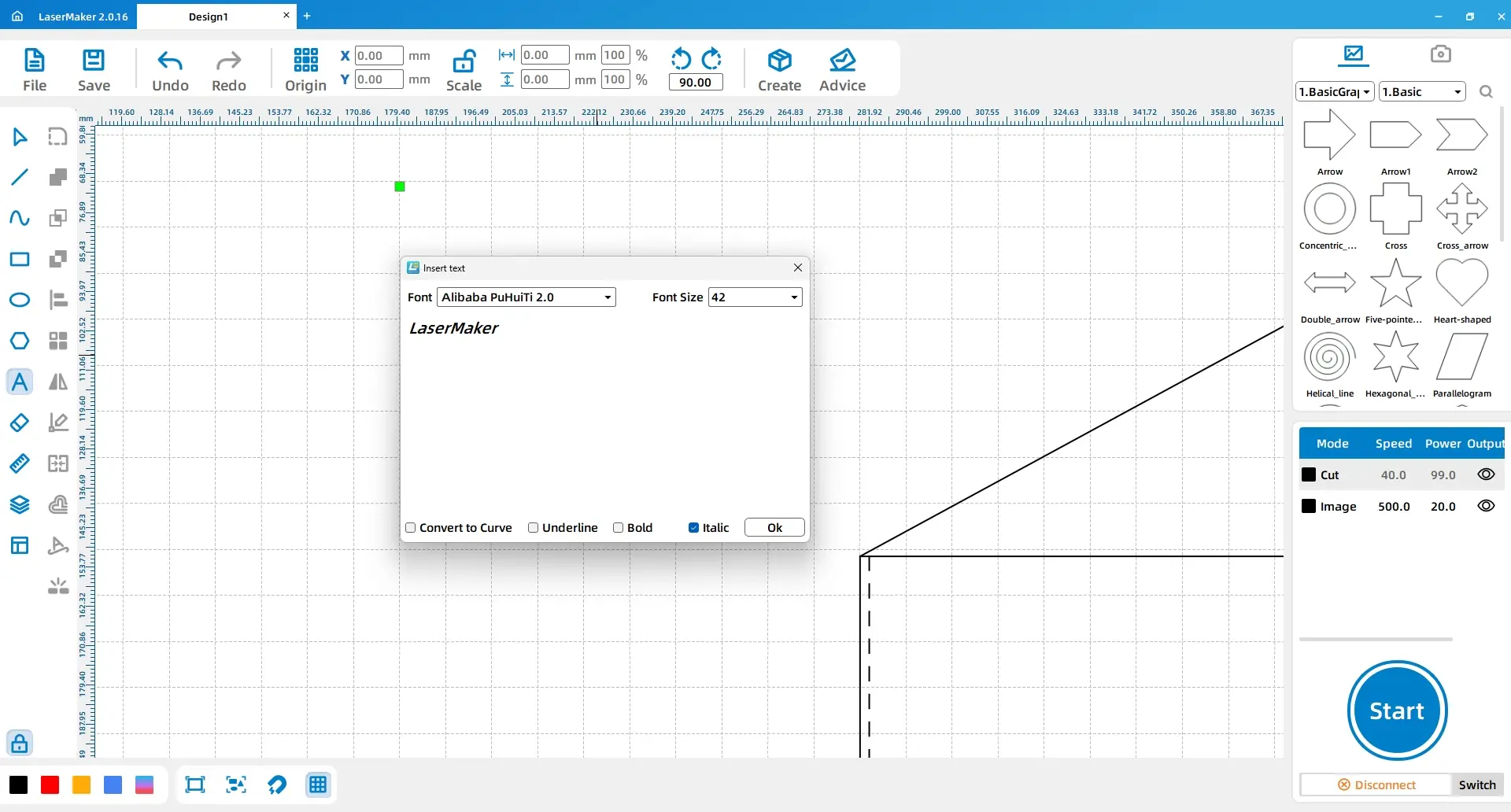
Task: Click the Mirror flip icon
Action: tap(58, 382)
